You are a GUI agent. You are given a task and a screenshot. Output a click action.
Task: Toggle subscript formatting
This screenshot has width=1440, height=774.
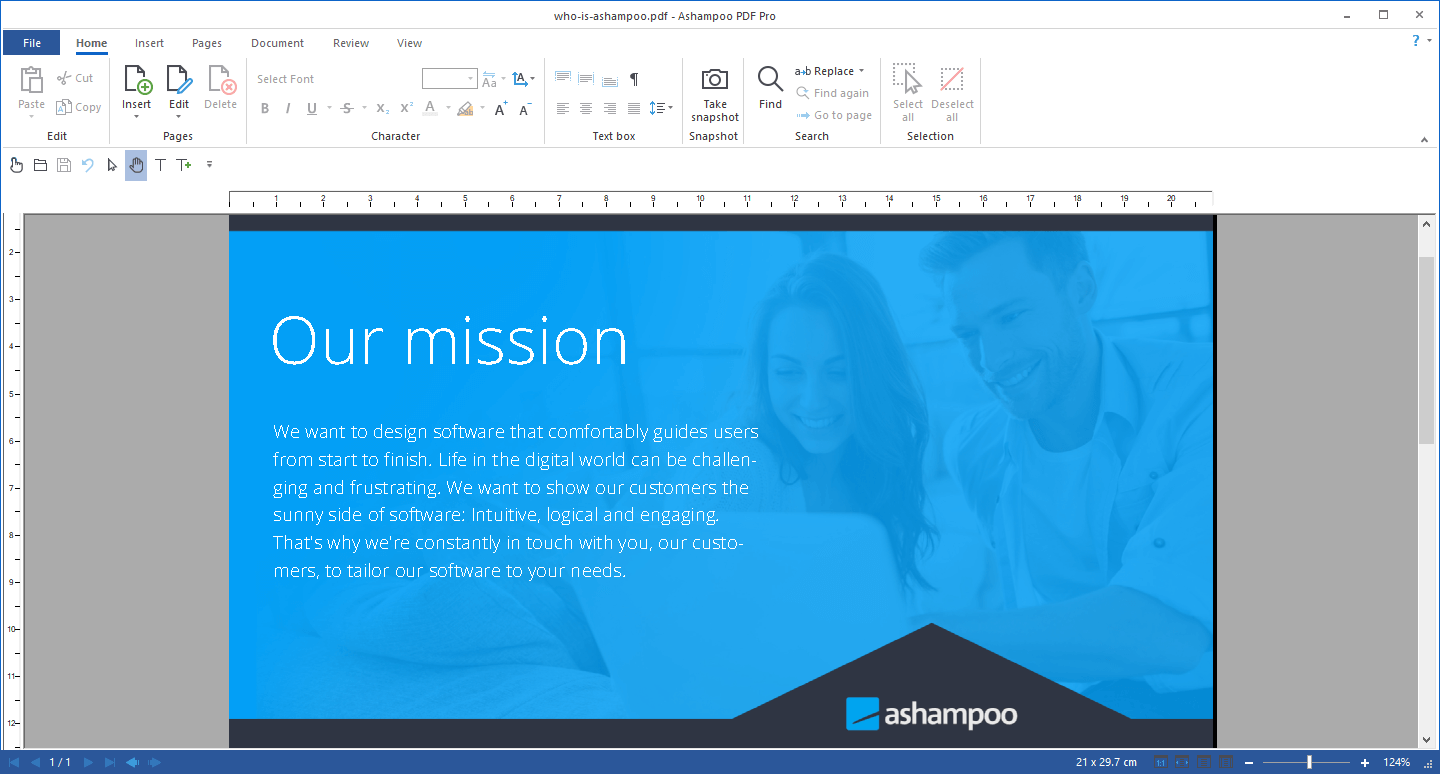click(381, 108)
